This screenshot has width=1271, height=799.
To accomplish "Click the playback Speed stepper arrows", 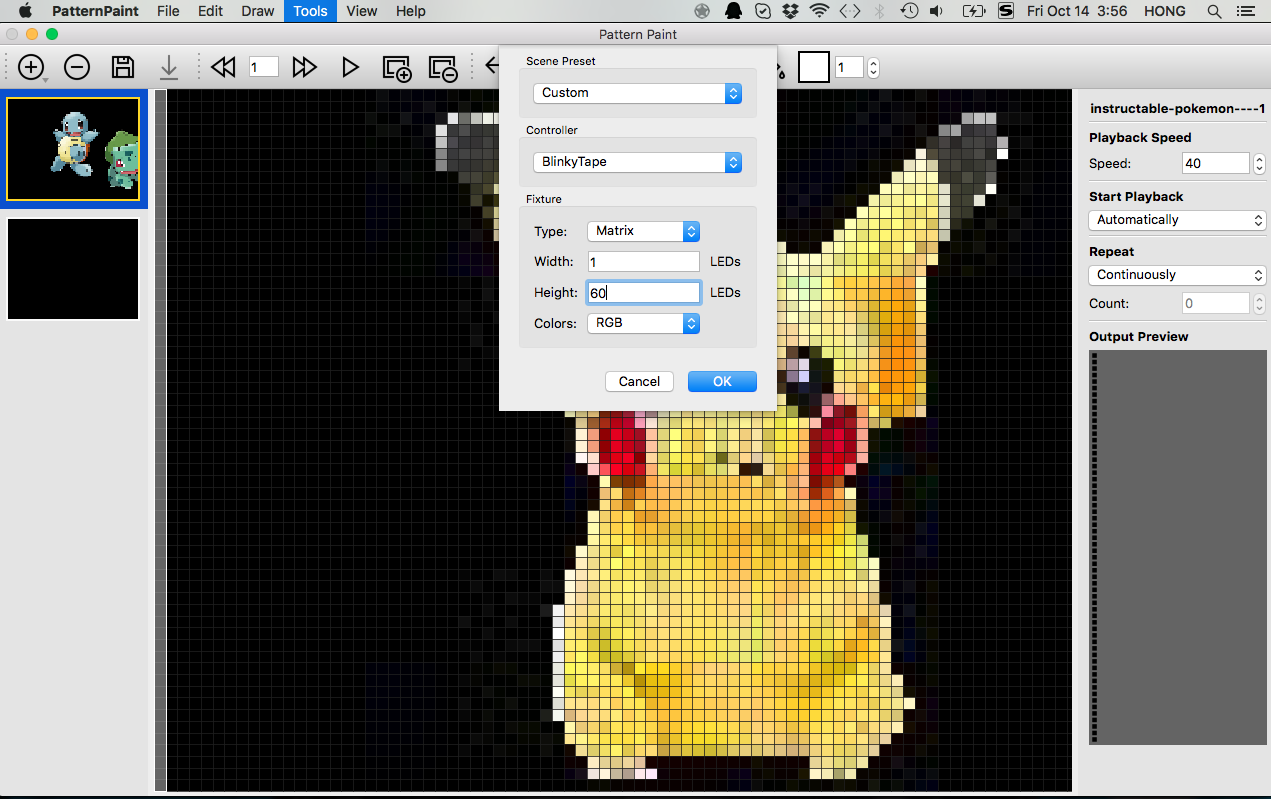I will [1259, 163].
